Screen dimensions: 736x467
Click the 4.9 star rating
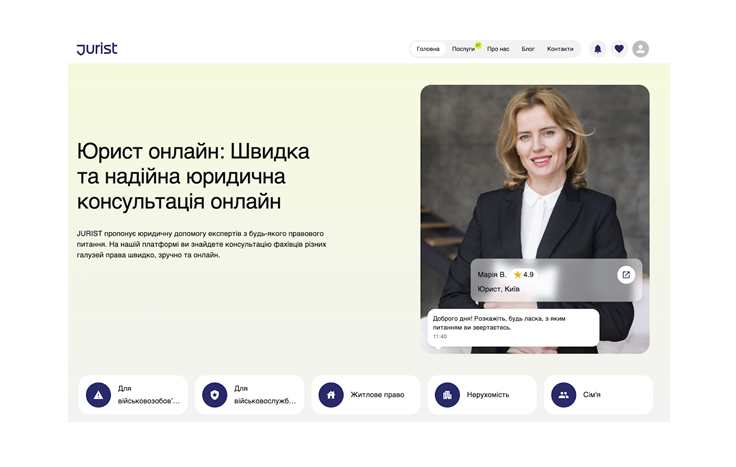(x=524, y=274)
